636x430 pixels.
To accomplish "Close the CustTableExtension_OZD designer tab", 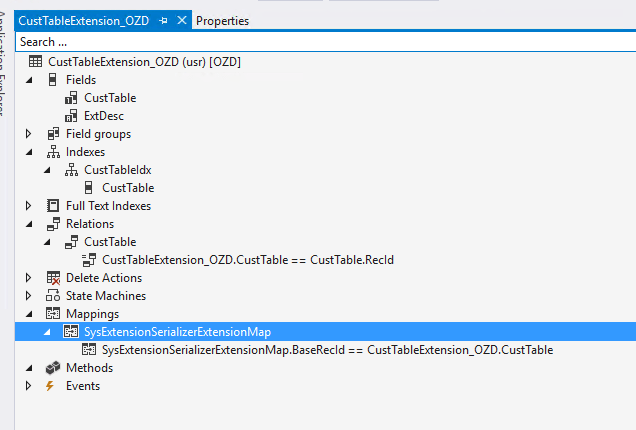I will [x=181, y=21].
